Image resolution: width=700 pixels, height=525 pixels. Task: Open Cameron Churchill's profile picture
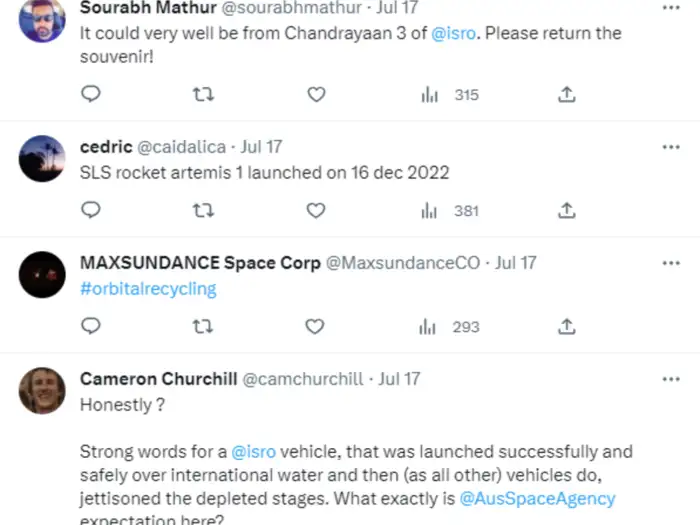(x=42, y=390)
